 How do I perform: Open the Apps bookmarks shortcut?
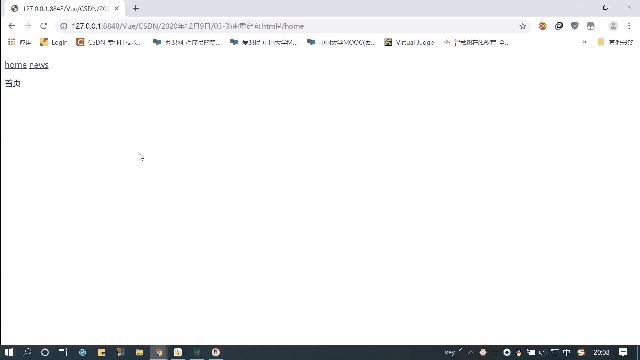click(x=19, y=42)
